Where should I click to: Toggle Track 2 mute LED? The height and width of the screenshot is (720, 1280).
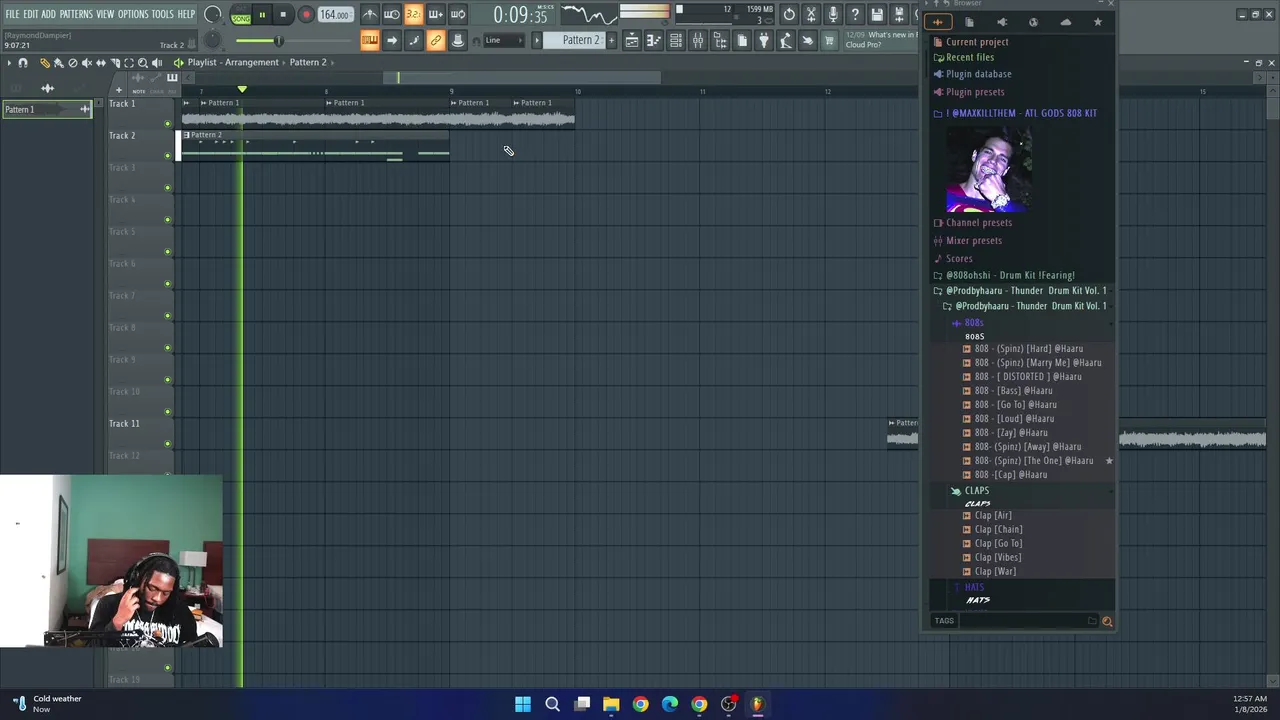[x=168, y=156]
